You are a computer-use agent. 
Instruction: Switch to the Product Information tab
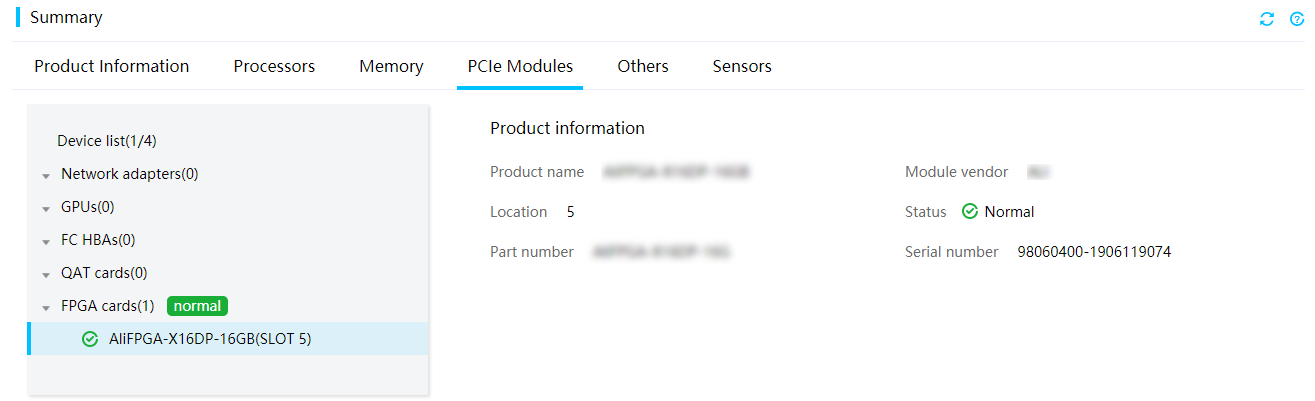tap(112, 66)
